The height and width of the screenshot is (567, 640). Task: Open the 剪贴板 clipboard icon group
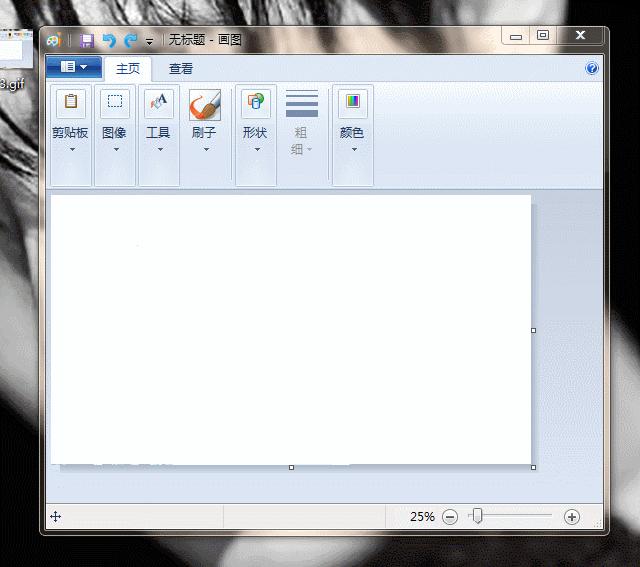[71, 101]
